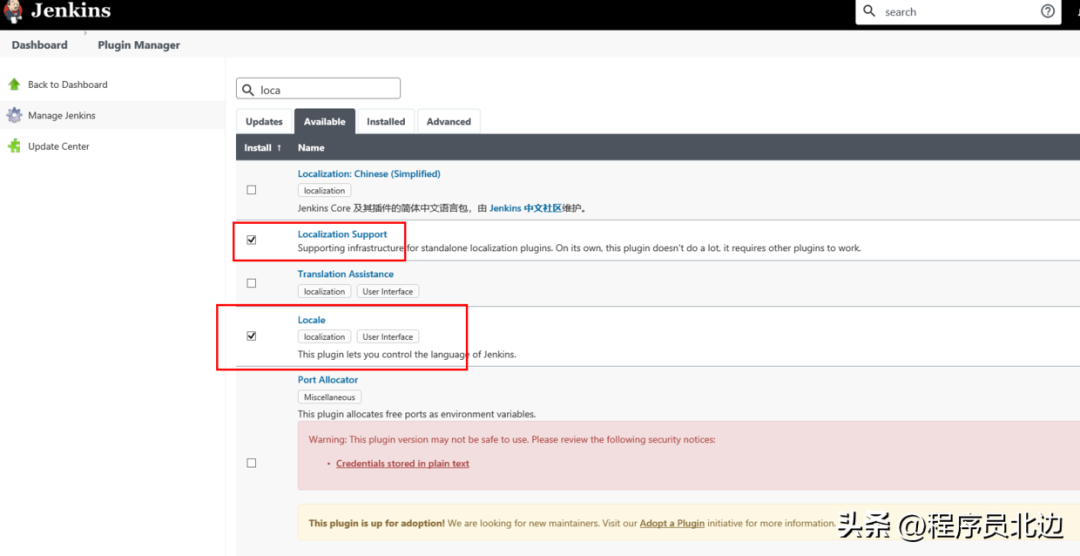Uncheck the Localization Support install checkbox

point(251,240)
